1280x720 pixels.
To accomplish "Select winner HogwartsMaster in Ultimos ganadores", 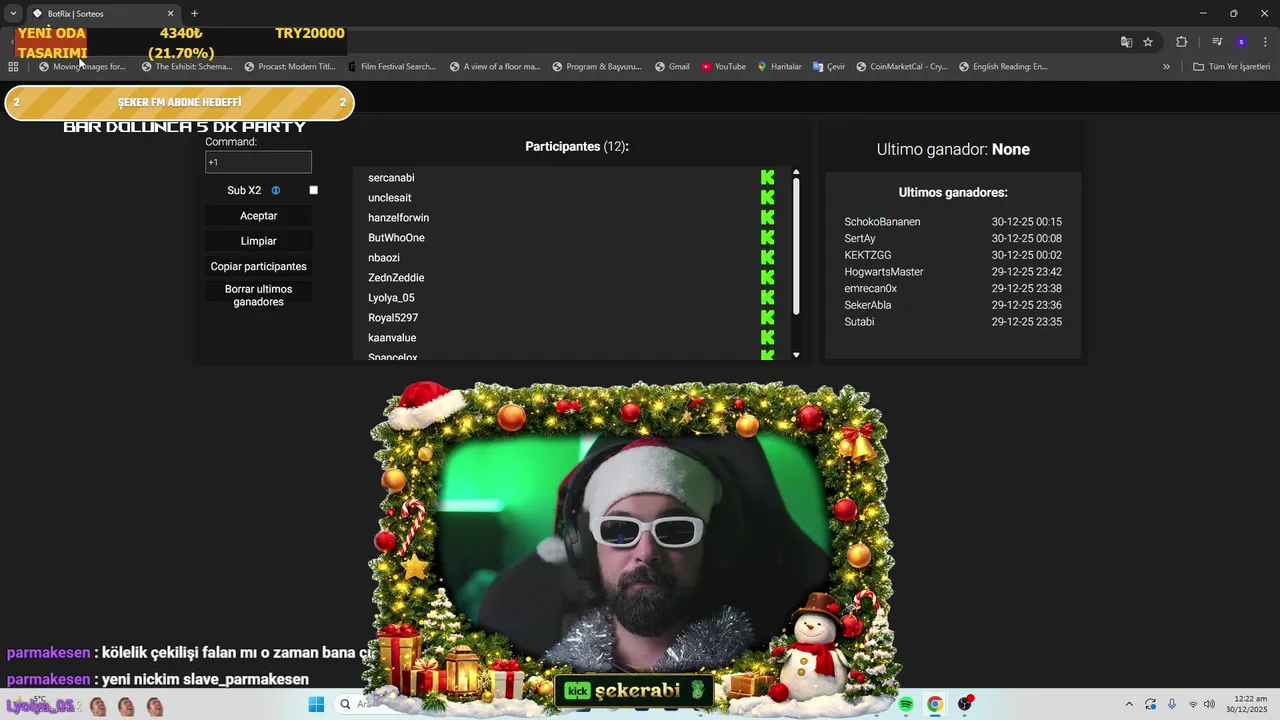I will [884, 272].
